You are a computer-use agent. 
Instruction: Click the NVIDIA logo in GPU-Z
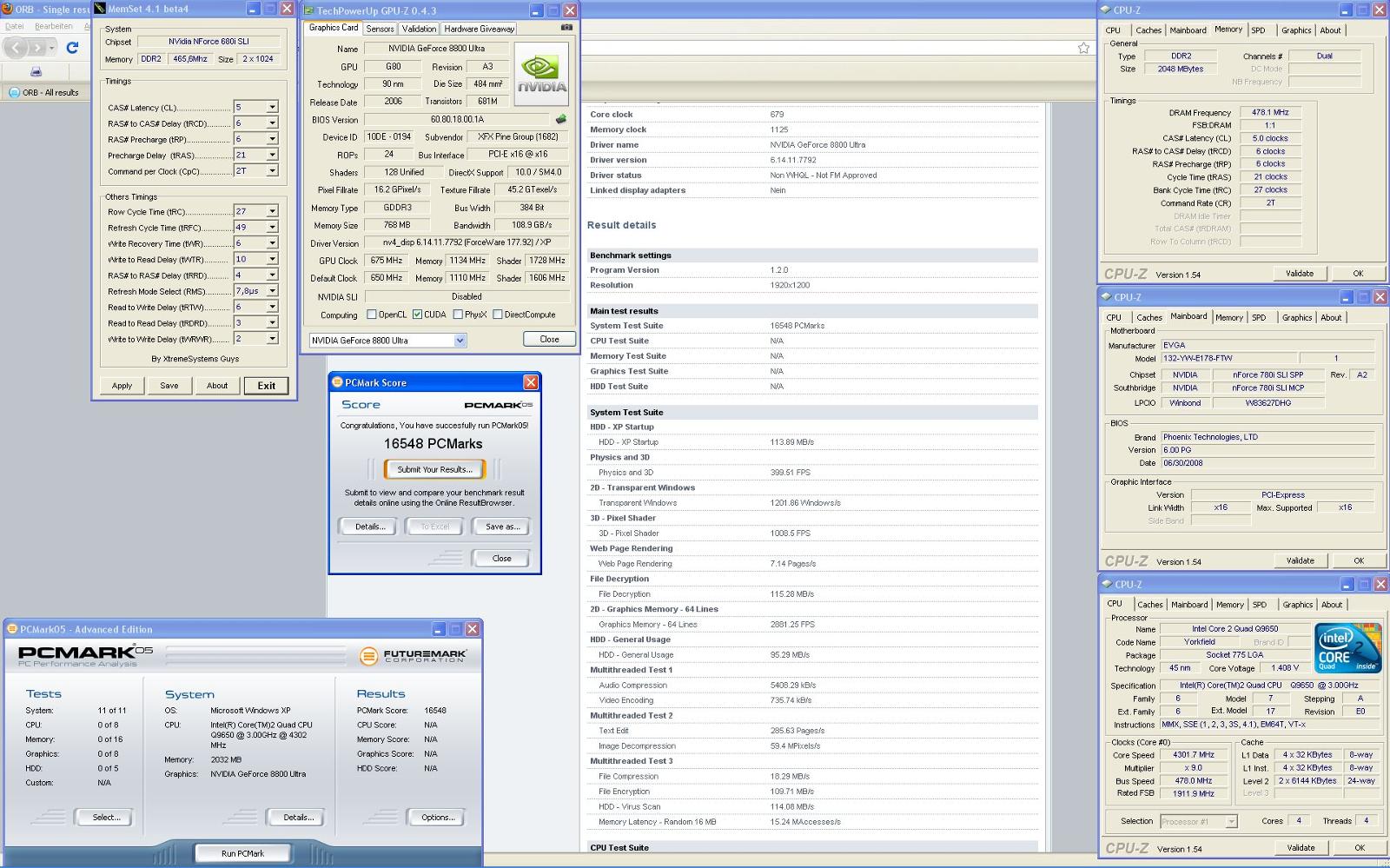click(542, 76)
